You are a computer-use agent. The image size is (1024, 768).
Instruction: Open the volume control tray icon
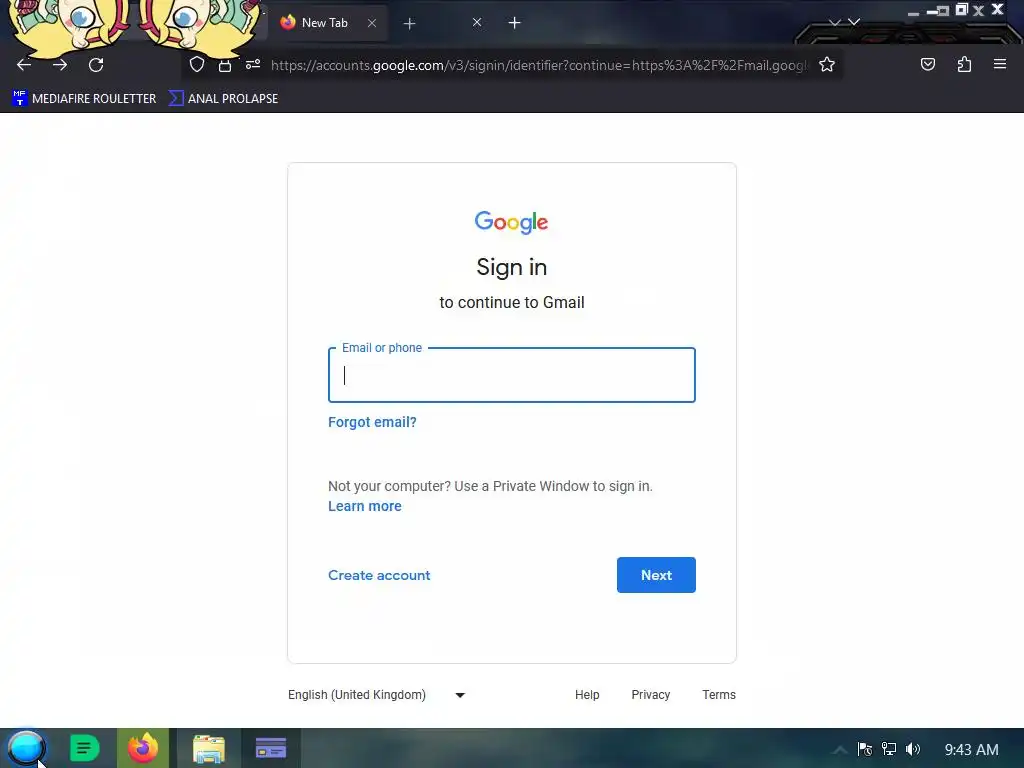(x=912, y=749)
